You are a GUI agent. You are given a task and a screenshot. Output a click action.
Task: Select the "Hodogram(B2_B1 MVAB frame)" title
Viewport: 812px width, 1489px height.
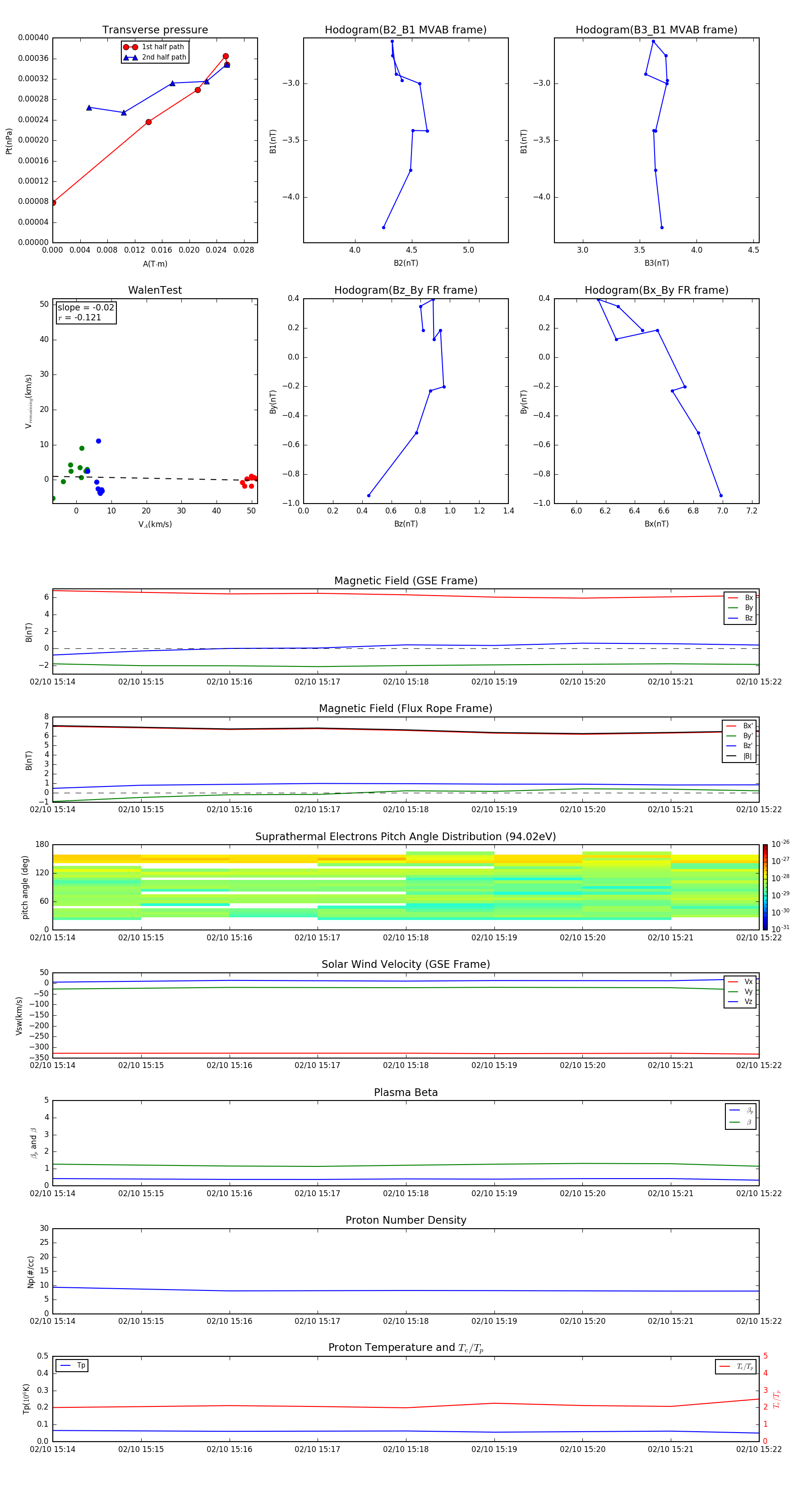pyautogui.click(x=406, y=30)
